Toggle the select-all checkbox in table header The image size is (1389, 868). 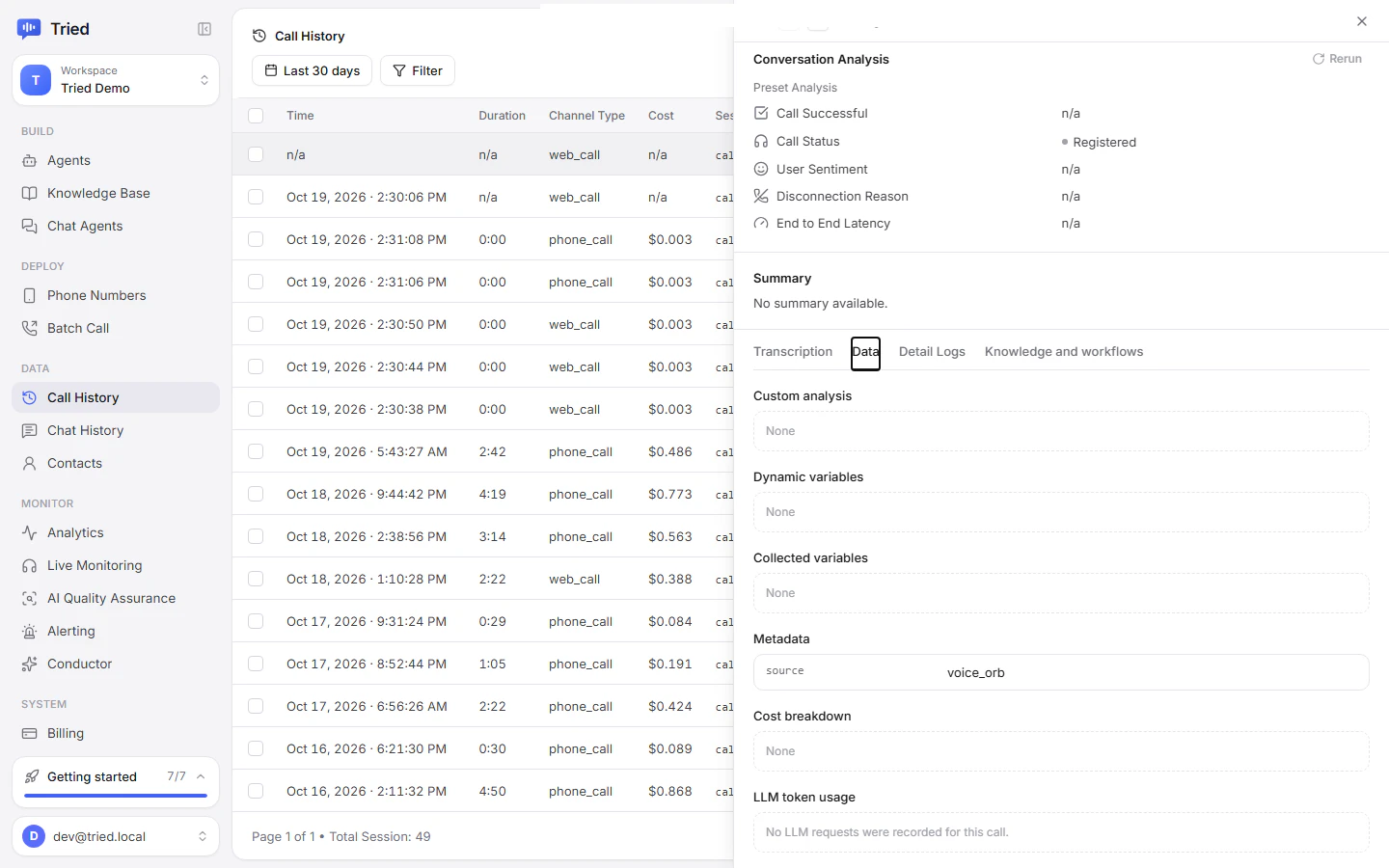256,116
